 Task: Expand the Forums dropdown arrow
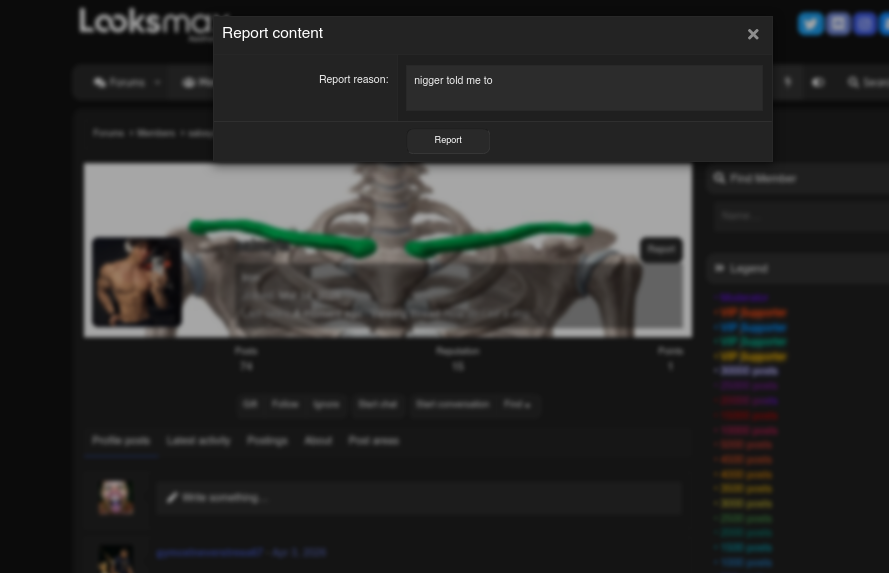pos(158,83)
